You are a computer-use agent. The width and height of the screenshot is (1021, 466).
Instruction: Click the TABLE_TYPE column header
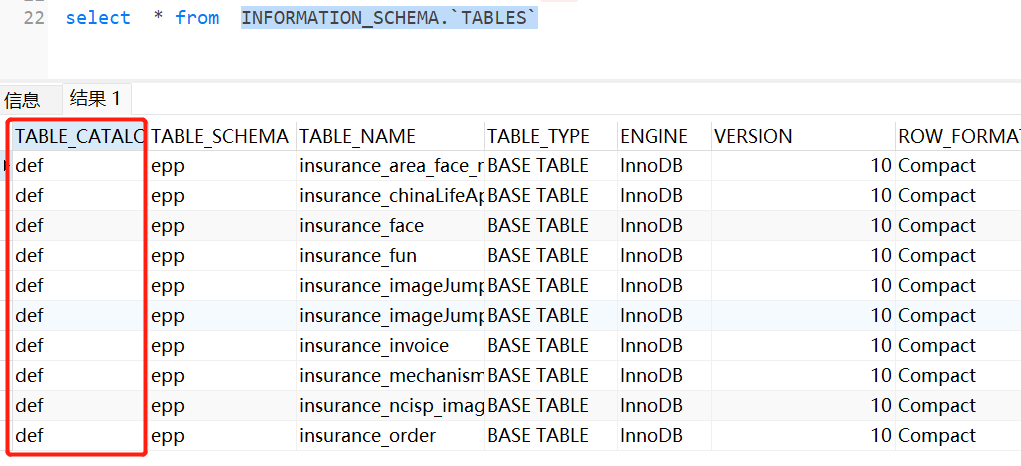click(x=538, y=136)
